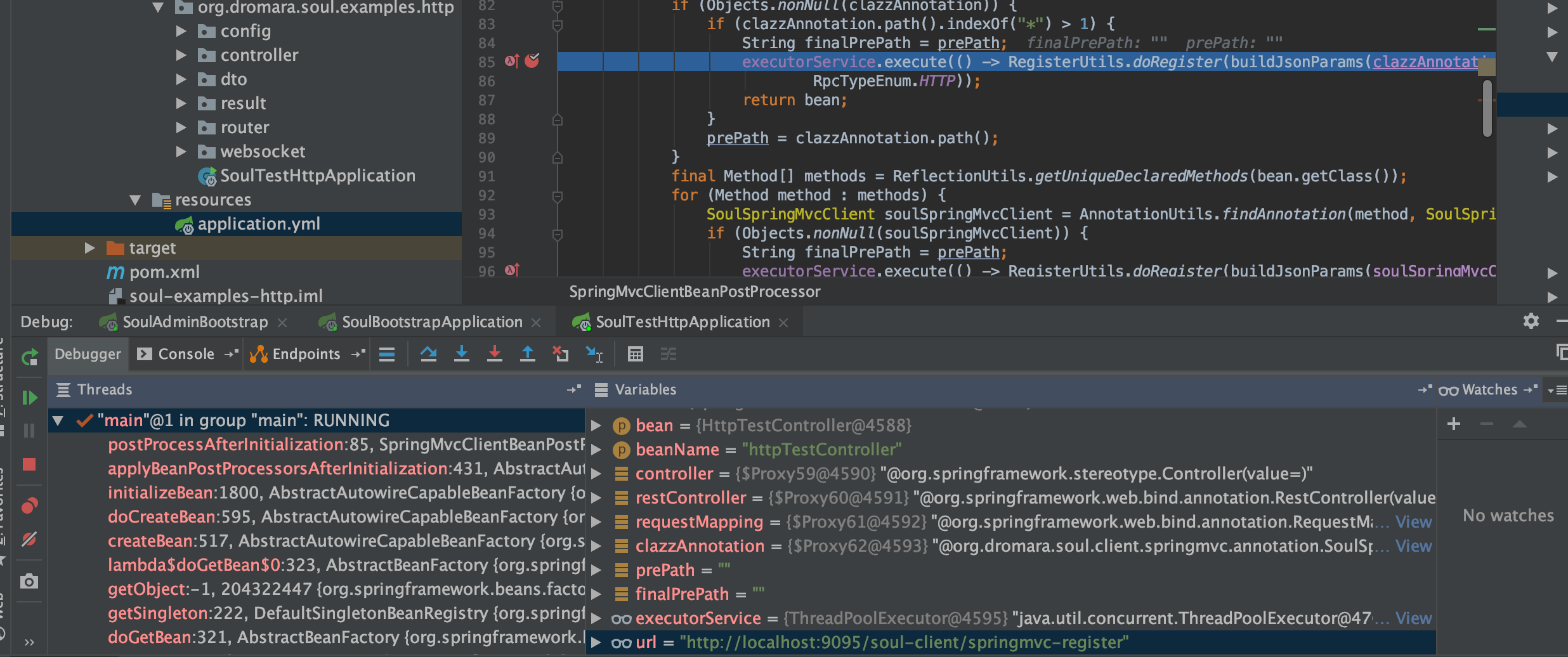This screenshot has width=1568, height=657.
Task: Expand the bean variable node
Action: pyautogui.click(x=596, y=426)
